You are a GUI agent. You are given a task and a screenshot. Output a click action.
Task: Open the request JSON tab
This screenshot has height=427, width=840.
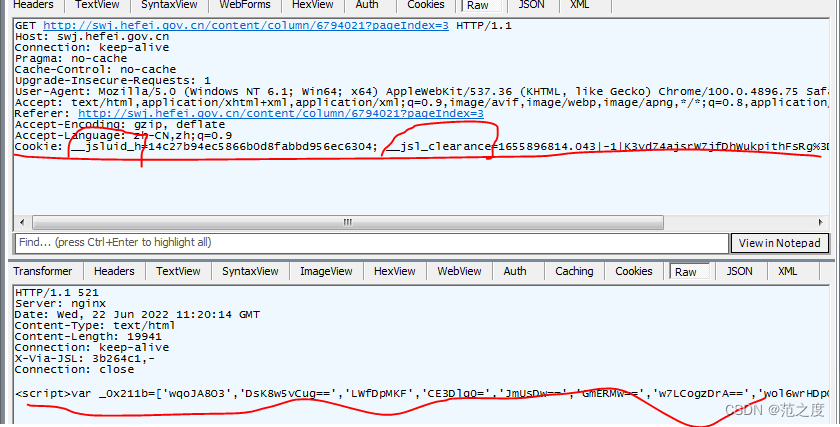click(529, 5)
